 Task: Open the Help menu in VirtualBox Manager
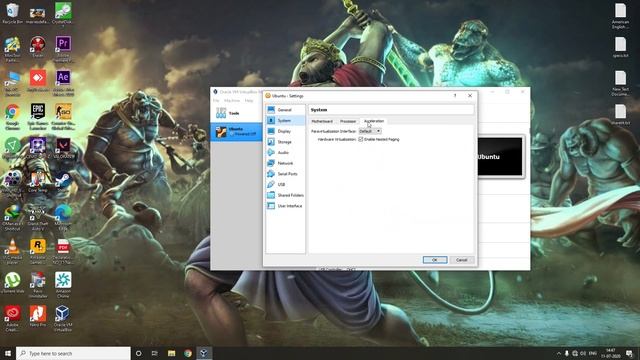coord(249,100)
